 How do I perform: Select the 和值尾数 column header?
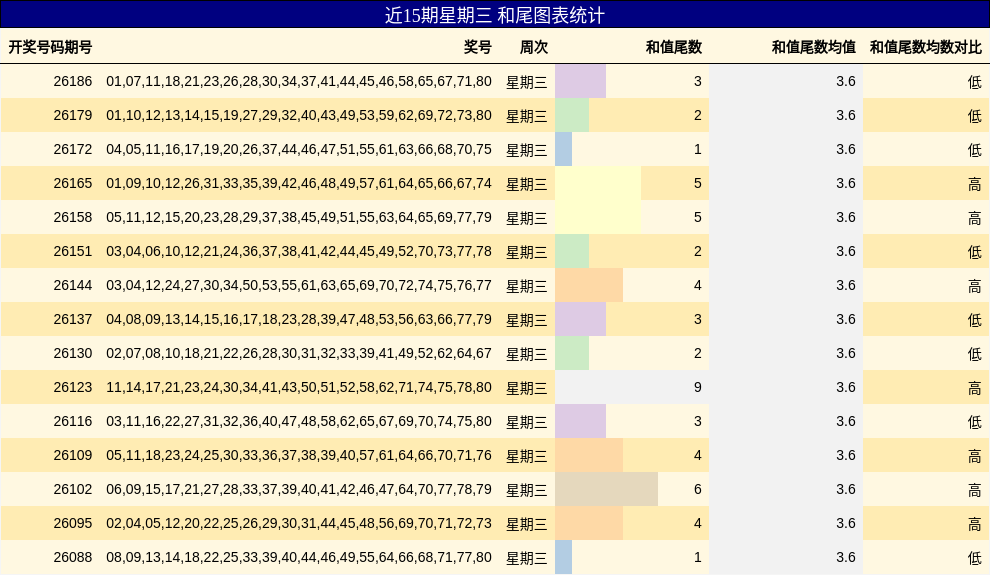[x=674, y=47]
